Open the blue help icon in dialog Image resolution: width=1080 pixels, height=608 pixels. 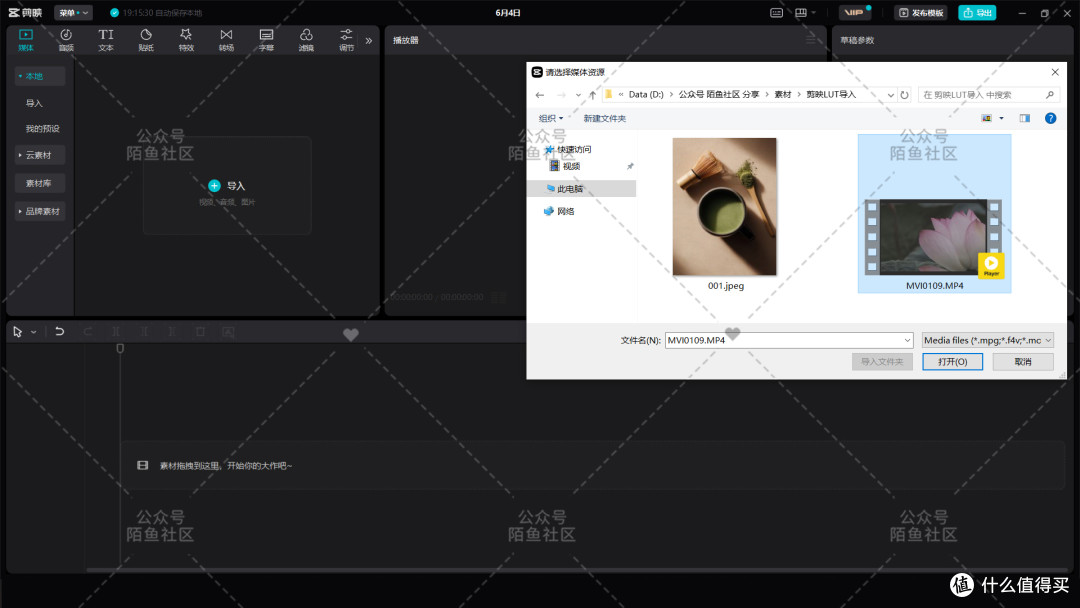pos(1050,118)
